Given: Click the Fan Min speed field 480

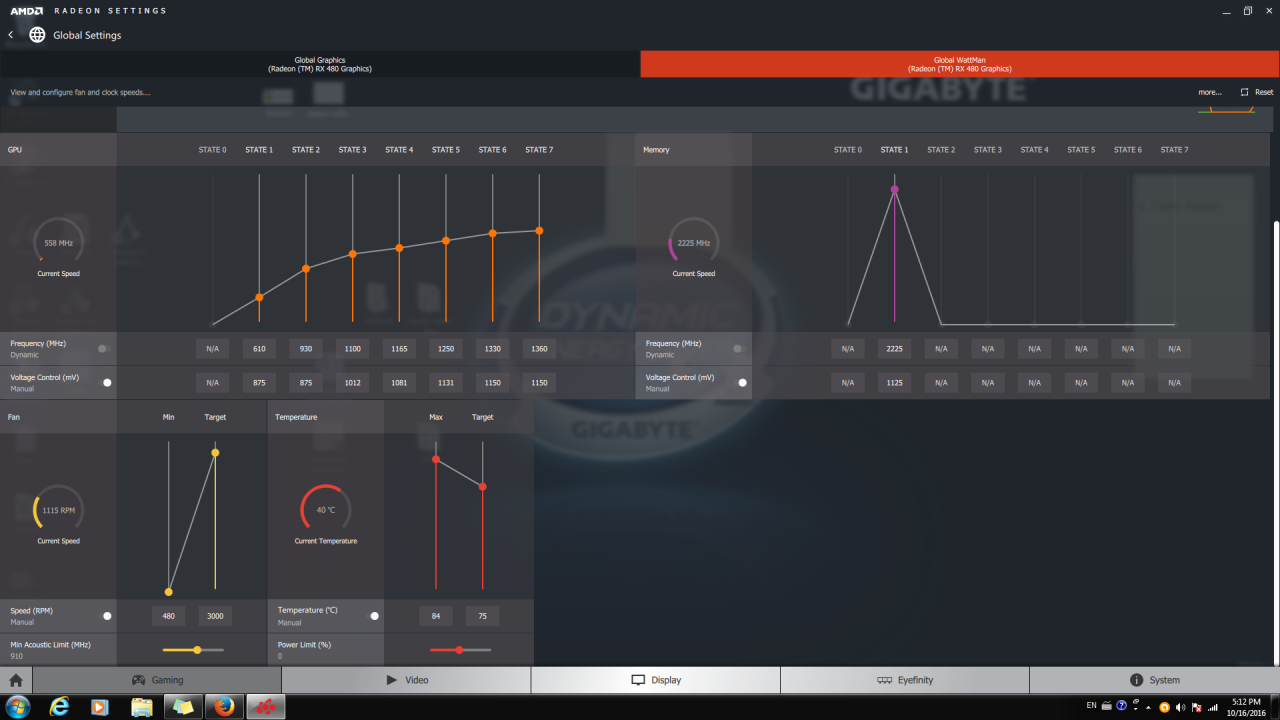Looking at the screenshot, I should (x=168, y=616).
